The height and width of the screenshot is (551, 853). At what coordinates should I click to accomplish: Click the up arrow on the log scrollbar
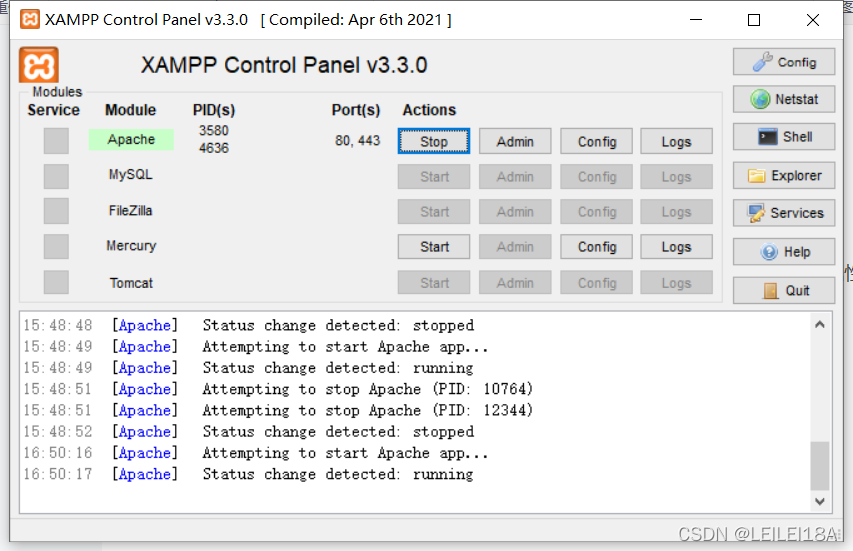[x=820, y=325]
